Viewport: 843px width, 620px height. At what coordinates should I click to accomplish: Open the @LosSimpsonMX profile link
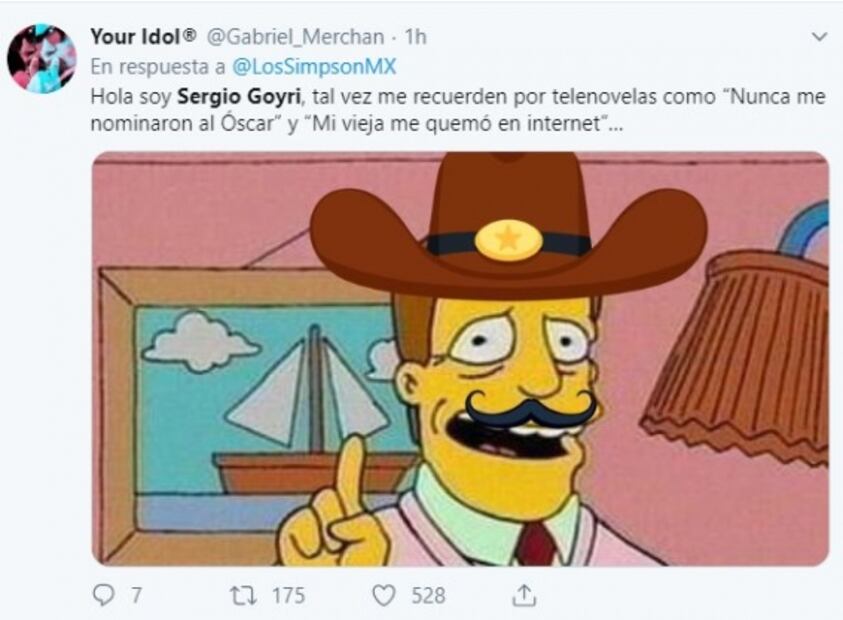click(315, 67)
